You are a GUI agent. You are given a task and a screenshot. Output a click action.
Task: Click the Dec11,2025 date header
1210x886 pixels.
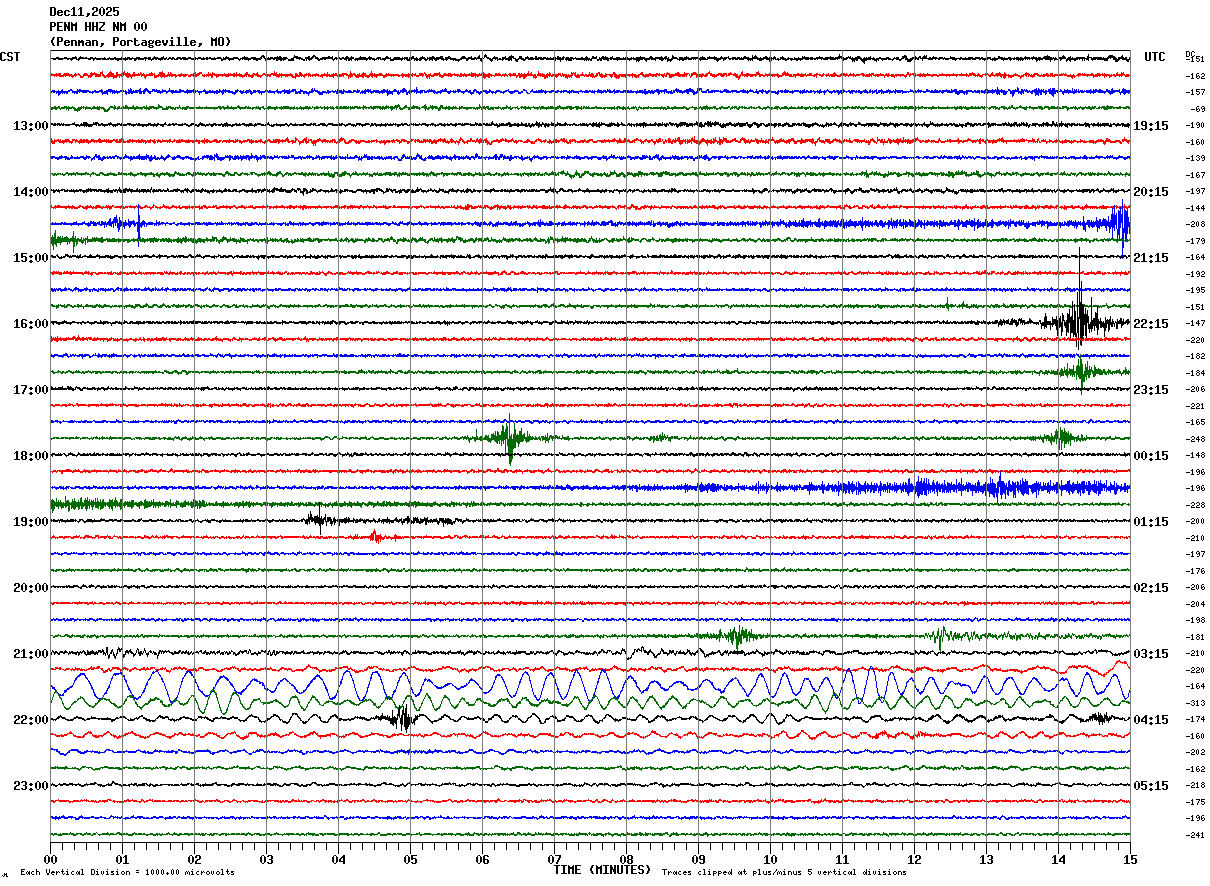pyautogui.click(x=84, y=12)
